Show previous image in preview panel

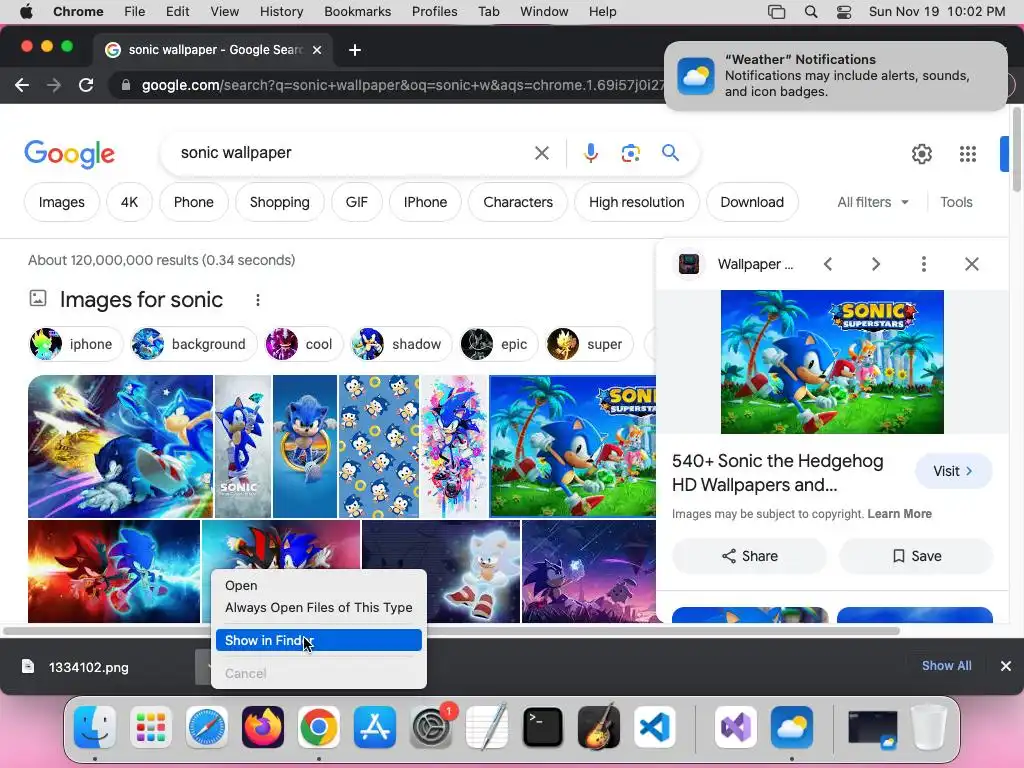click(x=827, y=264)
